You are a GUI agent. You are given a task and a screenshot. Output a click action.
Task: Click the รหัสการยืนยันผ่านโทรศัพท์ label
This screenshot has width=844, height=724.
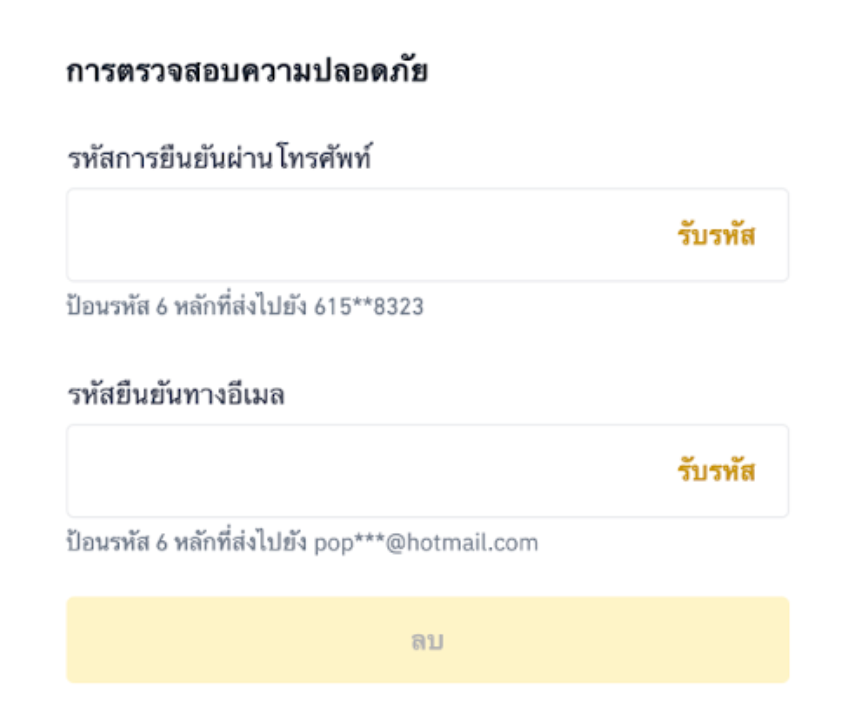point(219,158)
